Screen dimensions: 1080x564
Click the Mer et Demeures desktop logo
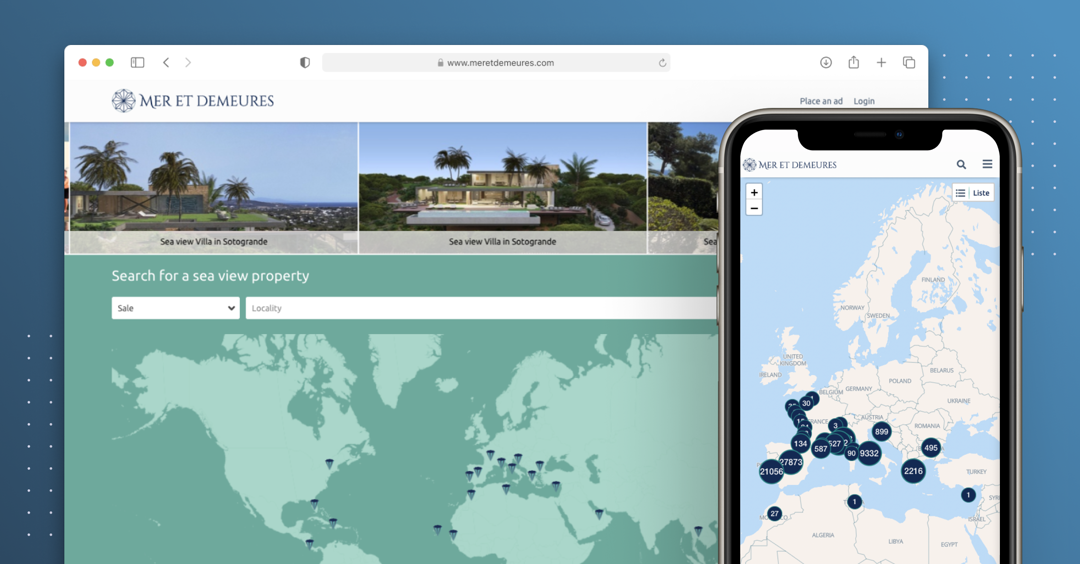(x=193, y=101)
